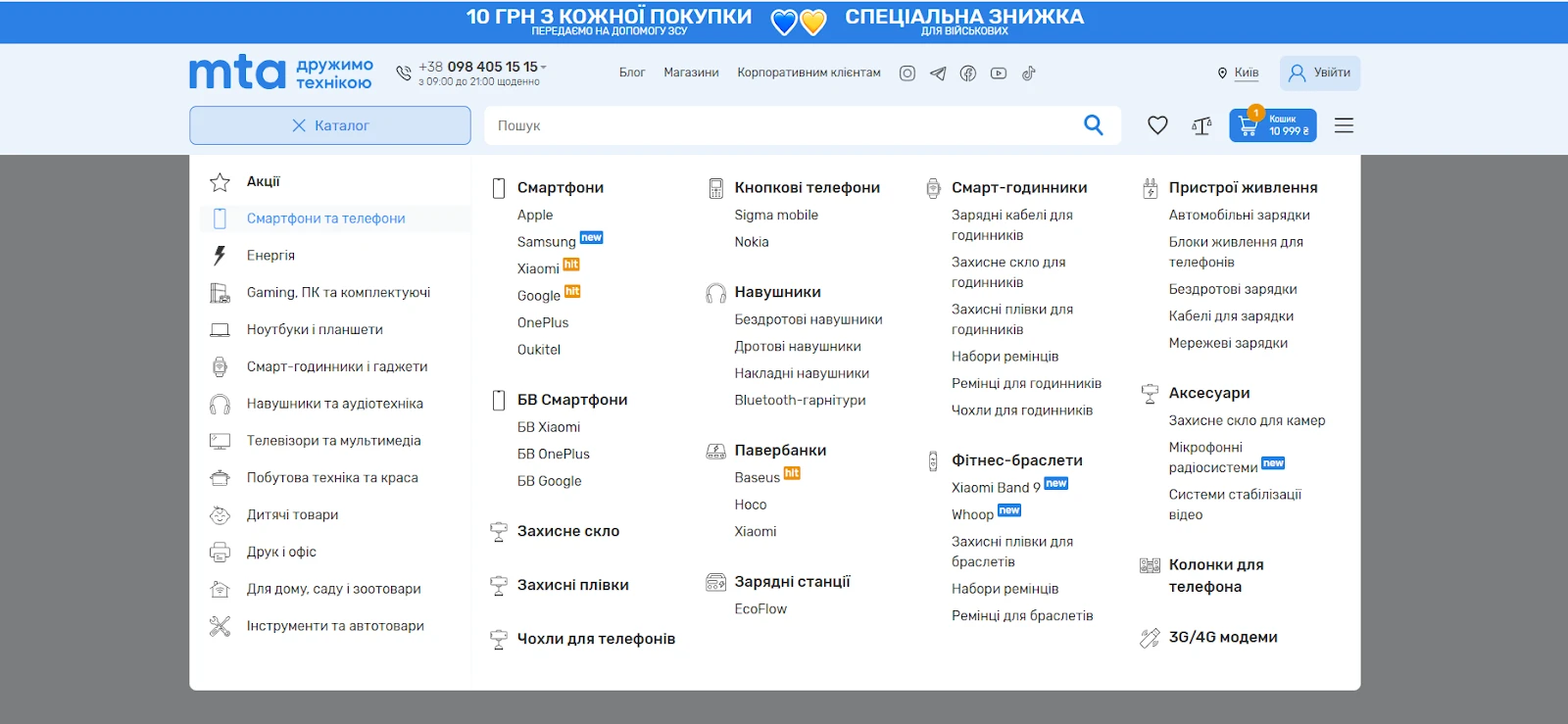The image size is (1568, 724).
Task: Open Bluetooth-гарнітури link
Action: [x=801, y=401]
